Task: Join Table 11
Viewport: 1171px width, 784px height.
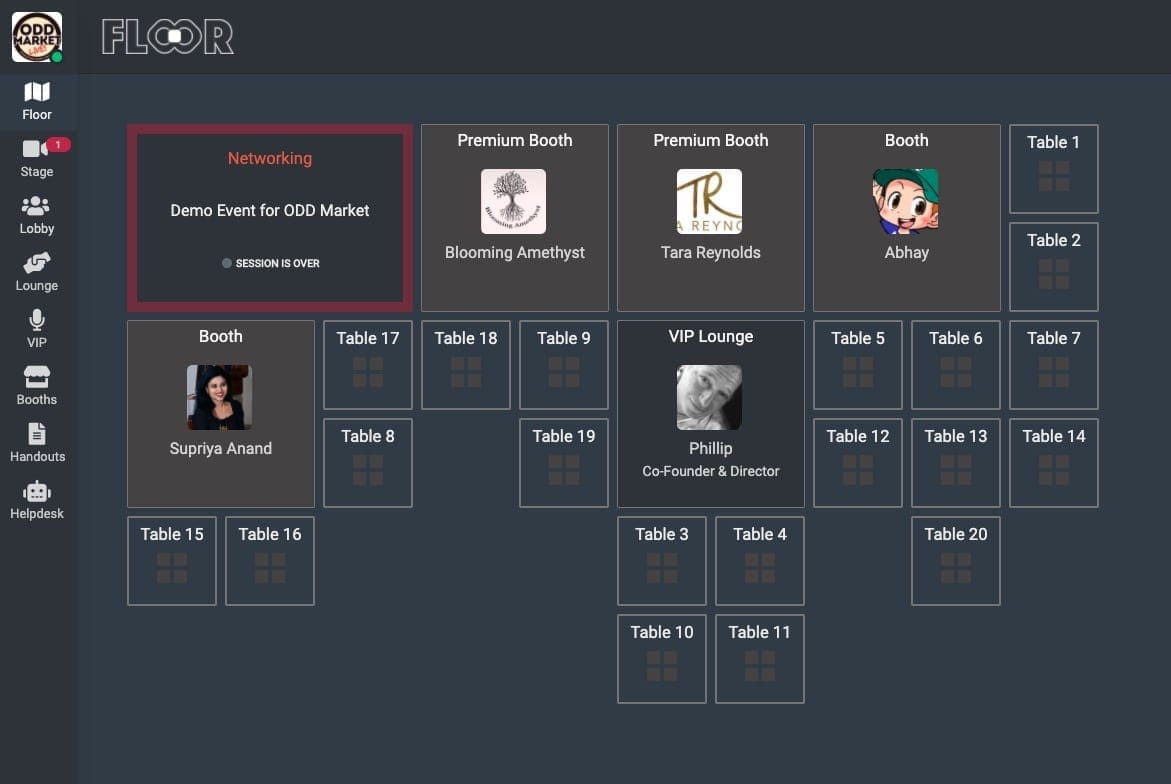Action: click(x=759, y=659)
